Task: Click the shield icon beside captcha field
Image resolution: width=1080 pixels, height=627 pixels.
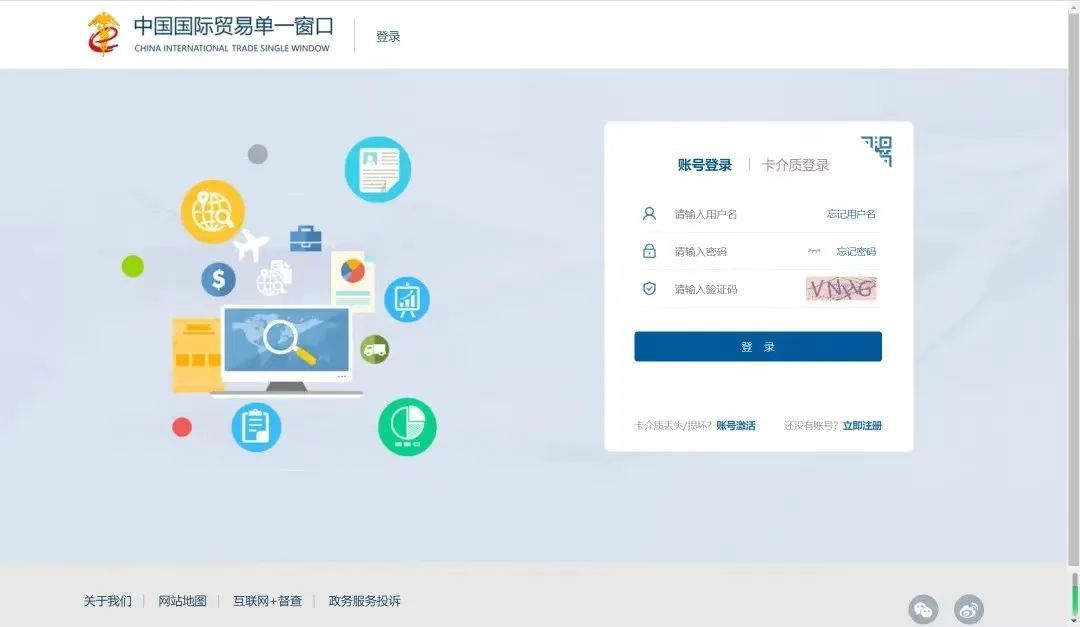Action: (649, 289)
